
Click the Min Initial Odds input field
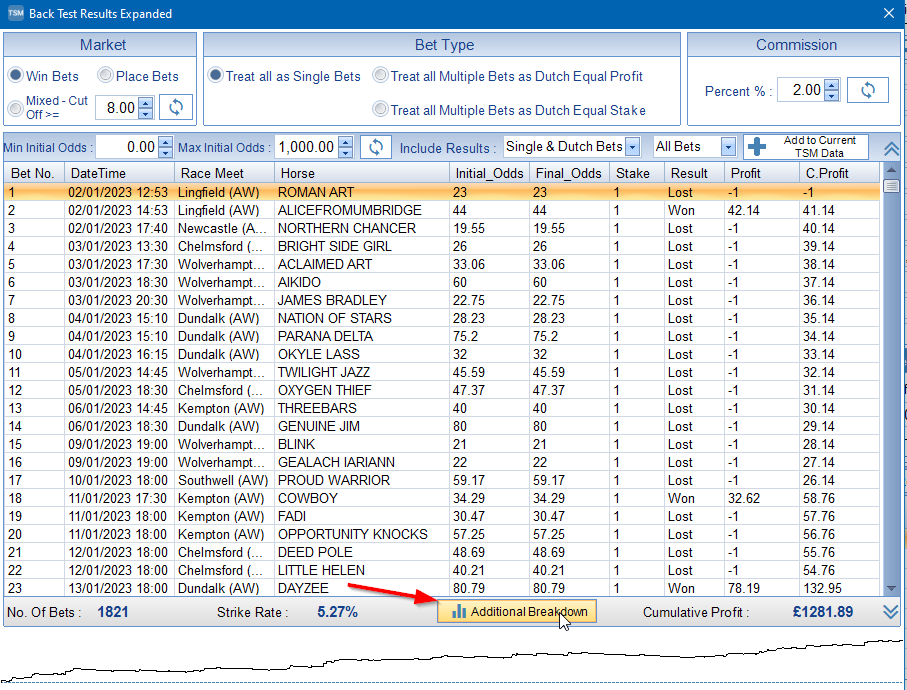[126, 147]
